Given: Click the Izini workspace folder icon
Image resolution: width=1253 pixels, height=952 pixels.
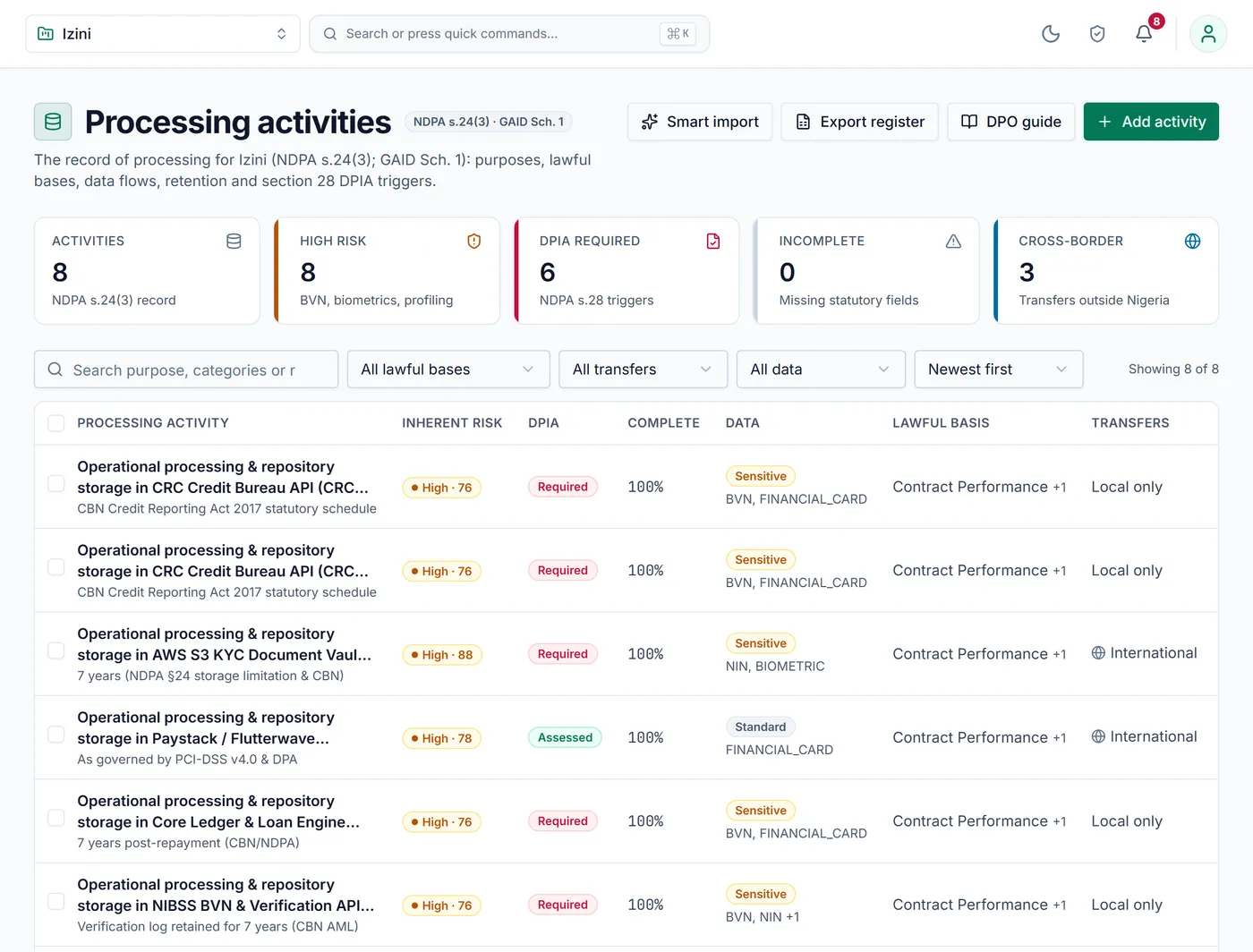Looking at the screenshot, I should click(46, 34).
